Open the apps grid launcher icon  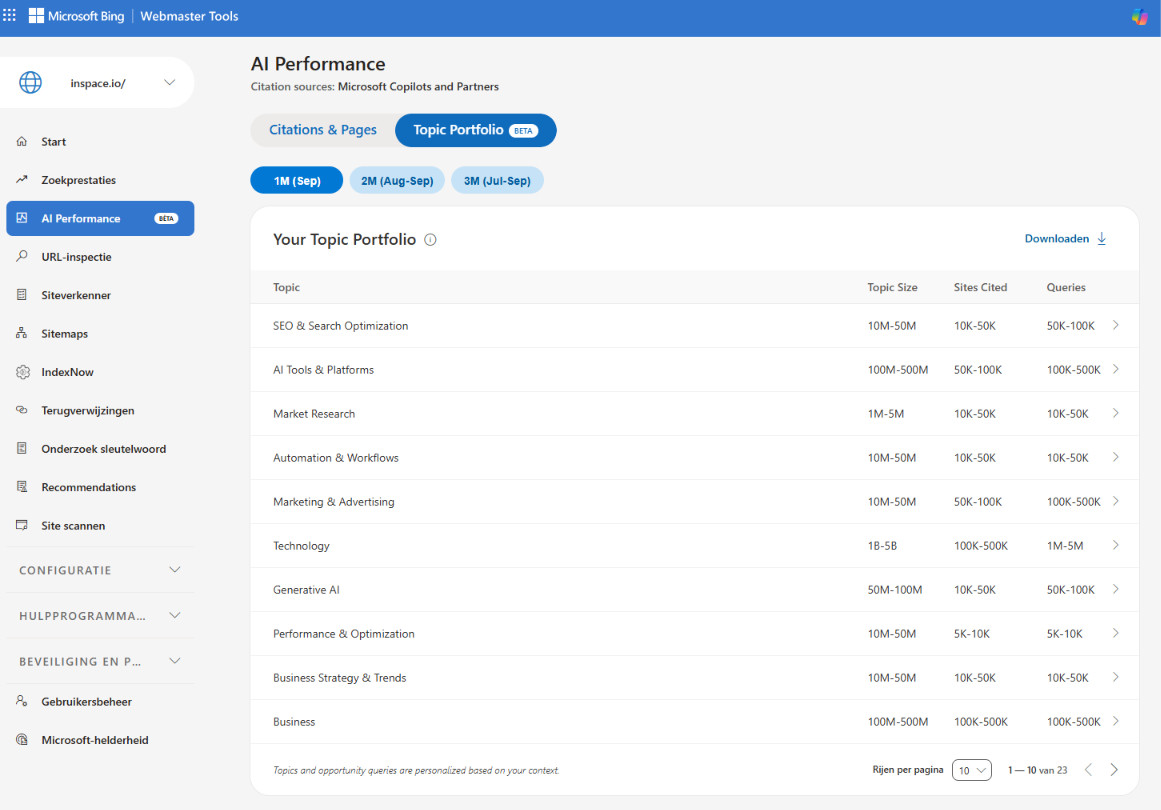pos(10,16)
